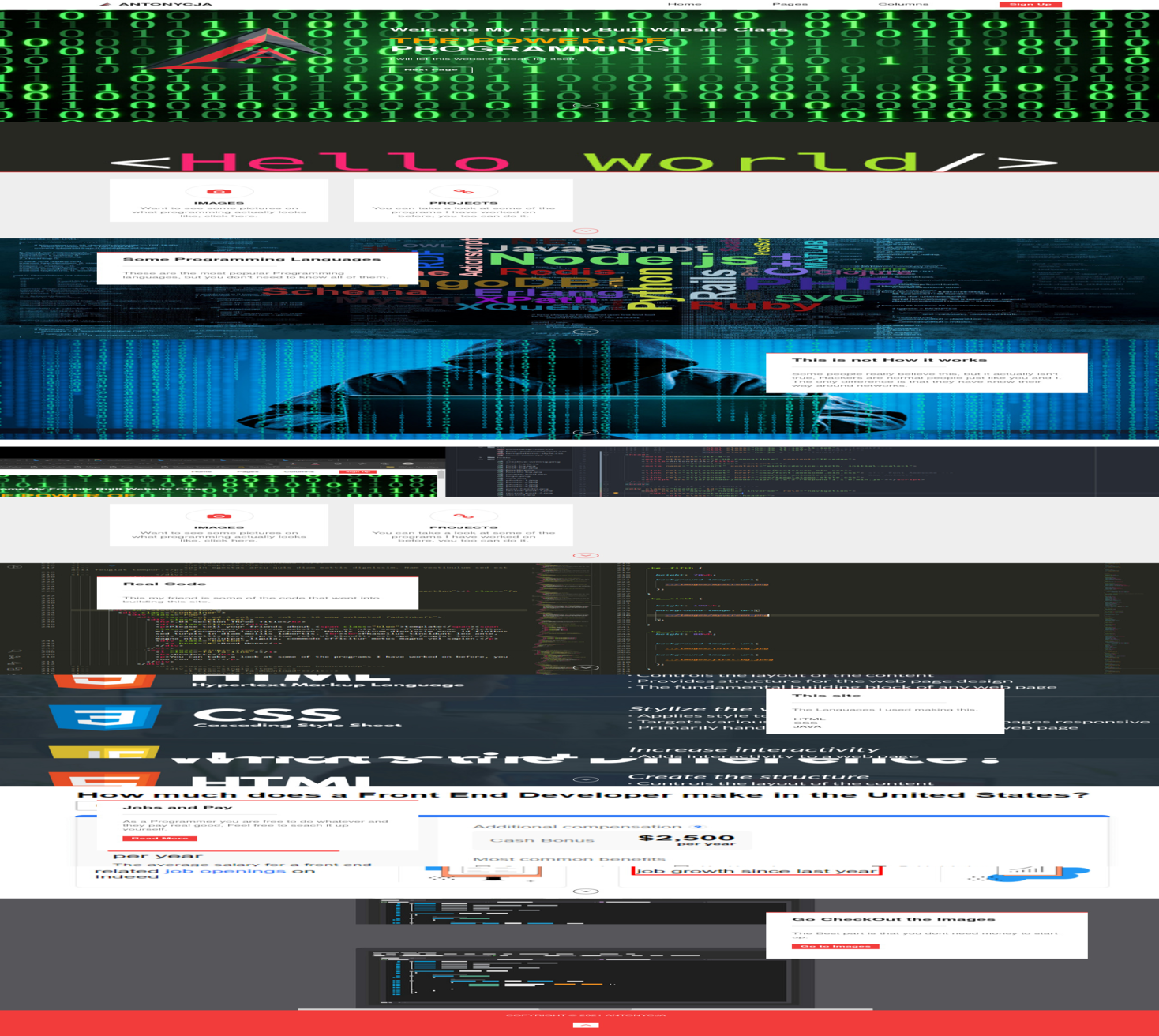The image size is (1159, 1036).
Task: Click the 'Real Code' heading
Action: click(x=164, y=584)
